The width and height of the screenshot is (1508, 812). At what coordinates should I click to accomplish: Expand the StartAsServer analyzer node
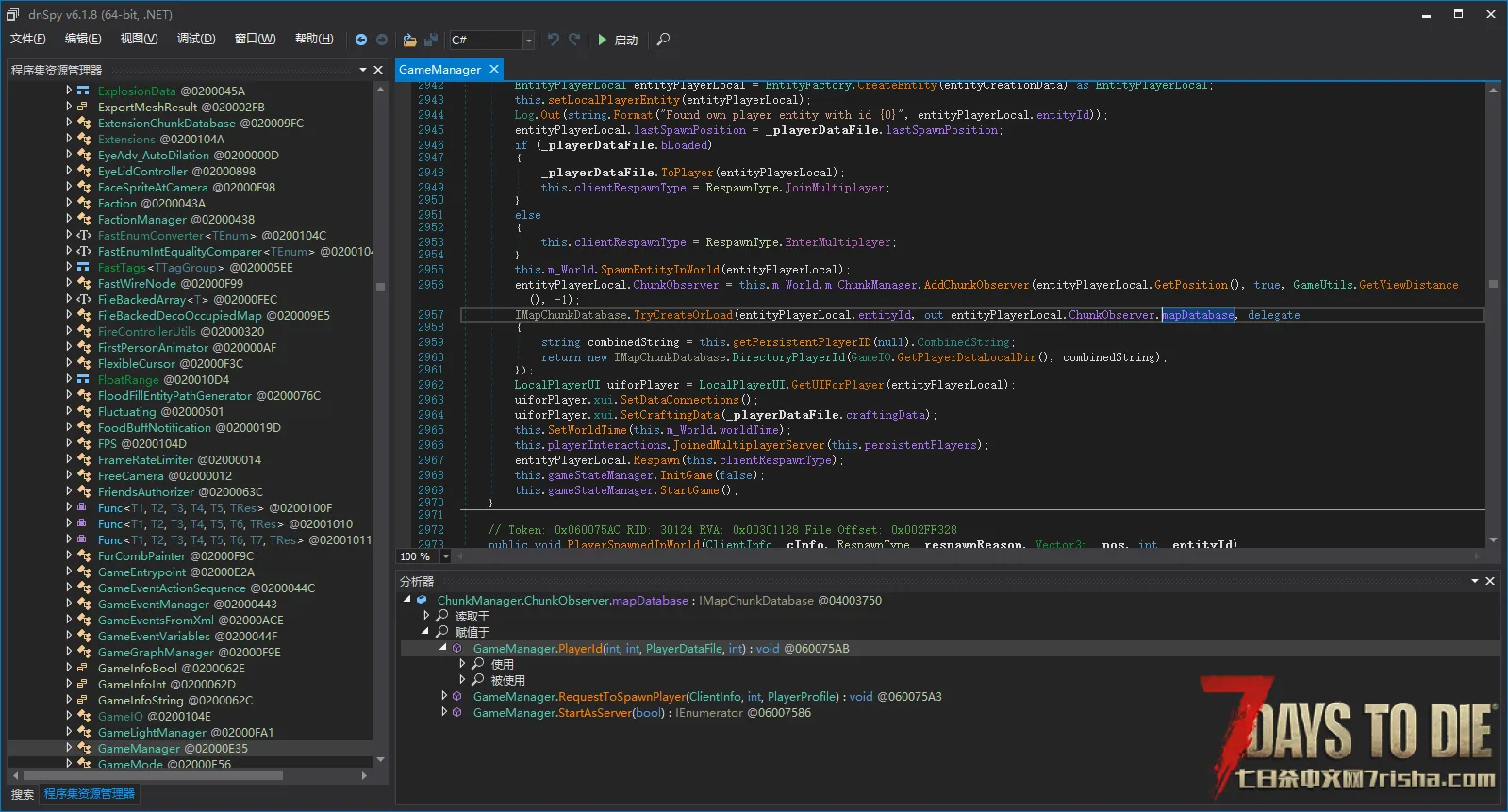pos(443,712)
